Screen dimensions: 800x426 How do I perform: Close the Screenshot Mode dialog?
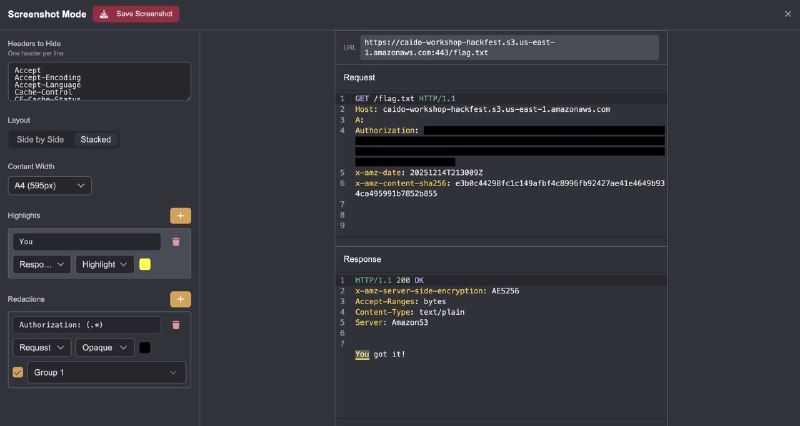pyautogui.click(x=787, y=14)
